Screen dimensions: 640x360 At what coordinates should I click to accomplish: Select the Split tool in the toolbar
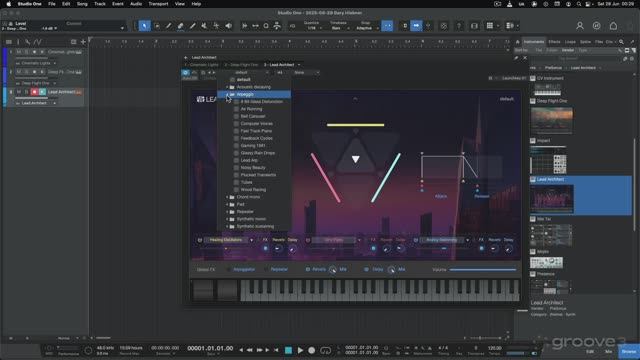(169, 26)
